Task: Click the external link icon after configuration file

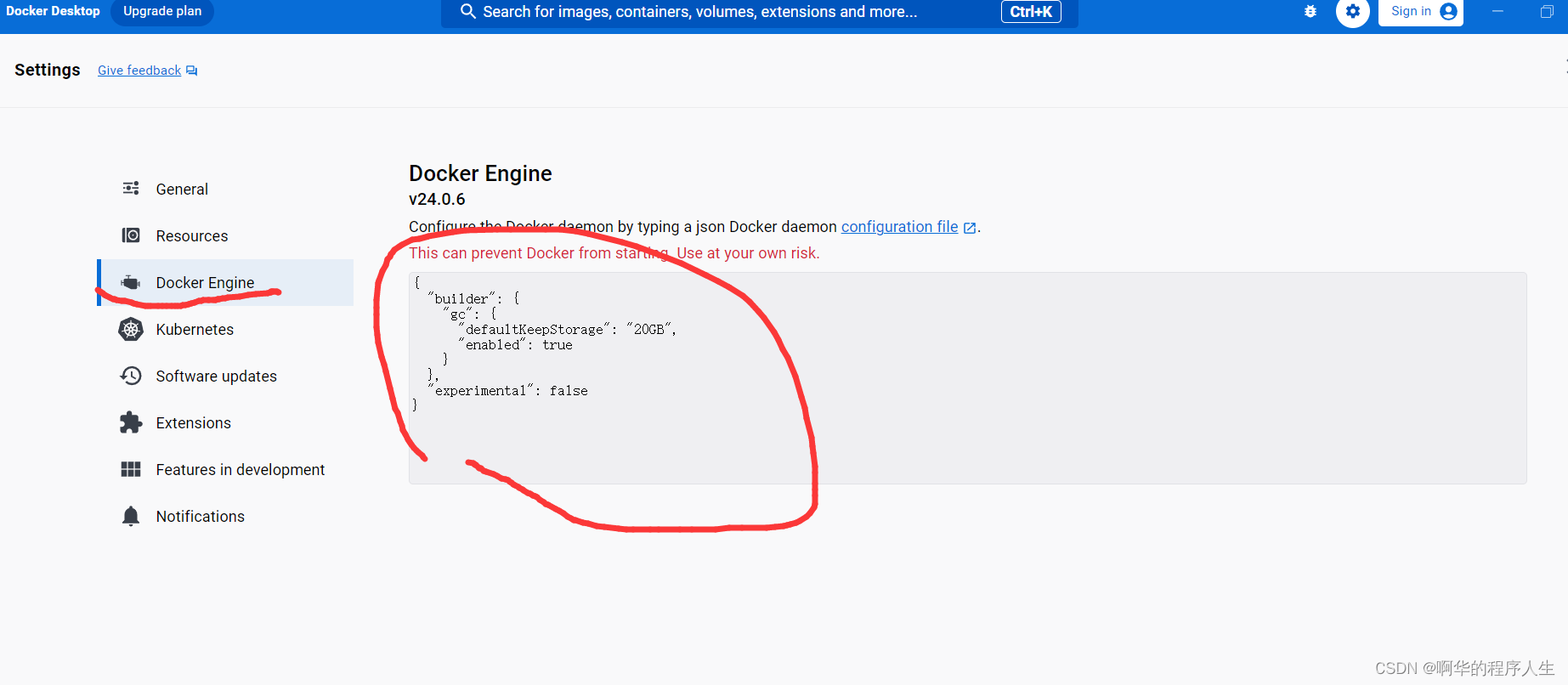Action: (x=970, y=228)
